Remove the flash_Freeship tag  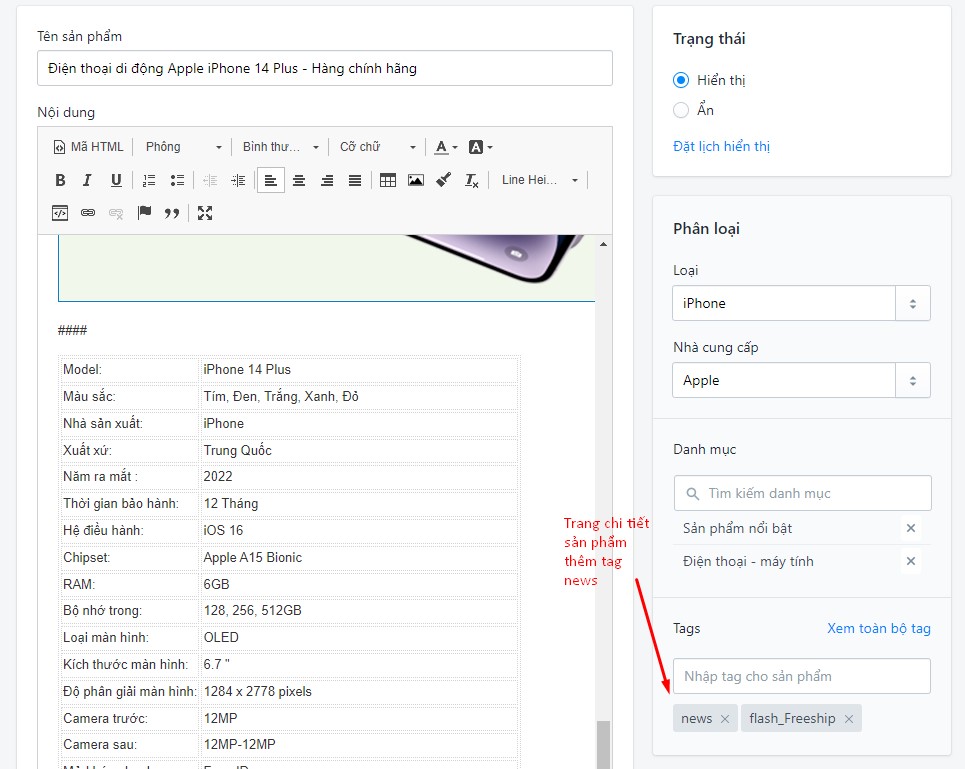[x=849, y=719]
